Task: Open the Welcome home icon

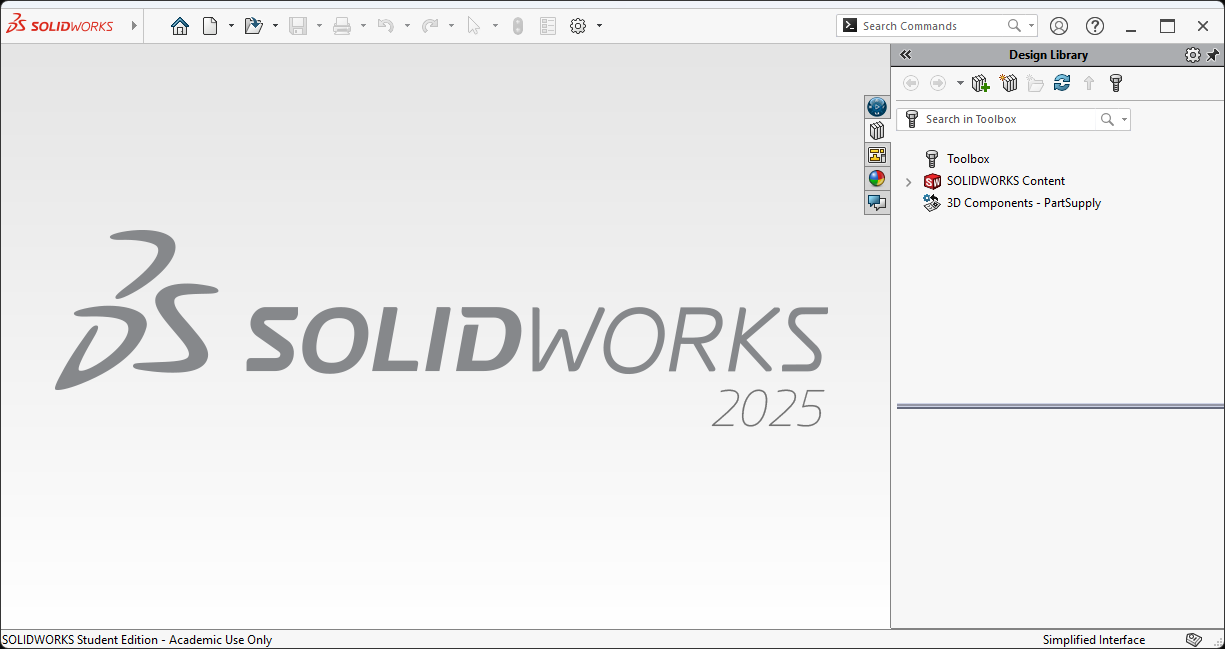Action: click(x=180, y=26)
